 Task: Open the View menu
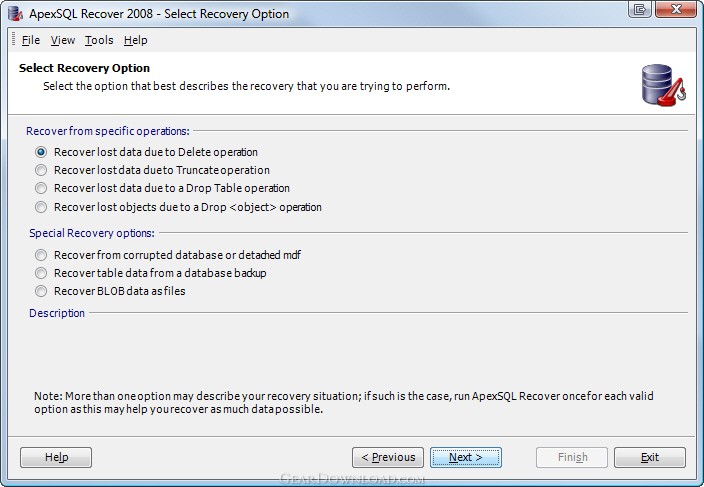point(62,40)
